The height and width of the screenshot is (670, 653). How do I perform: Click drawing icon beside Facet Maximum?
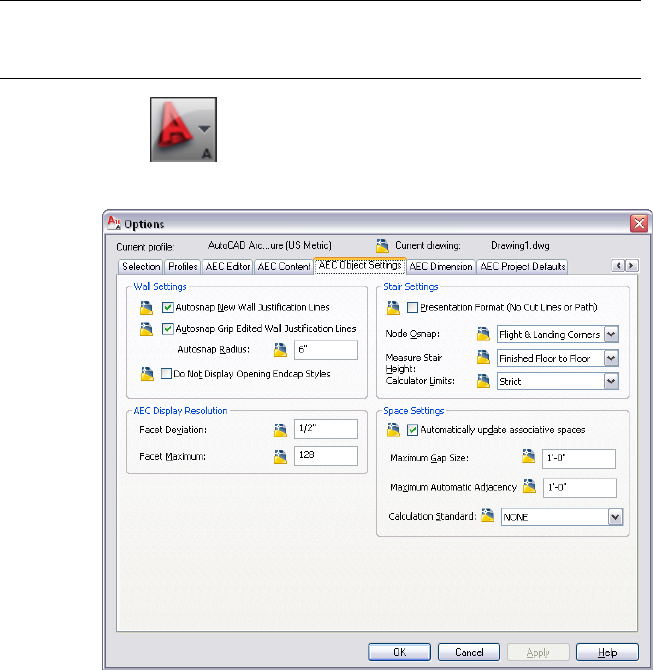(x=280, y=457)
